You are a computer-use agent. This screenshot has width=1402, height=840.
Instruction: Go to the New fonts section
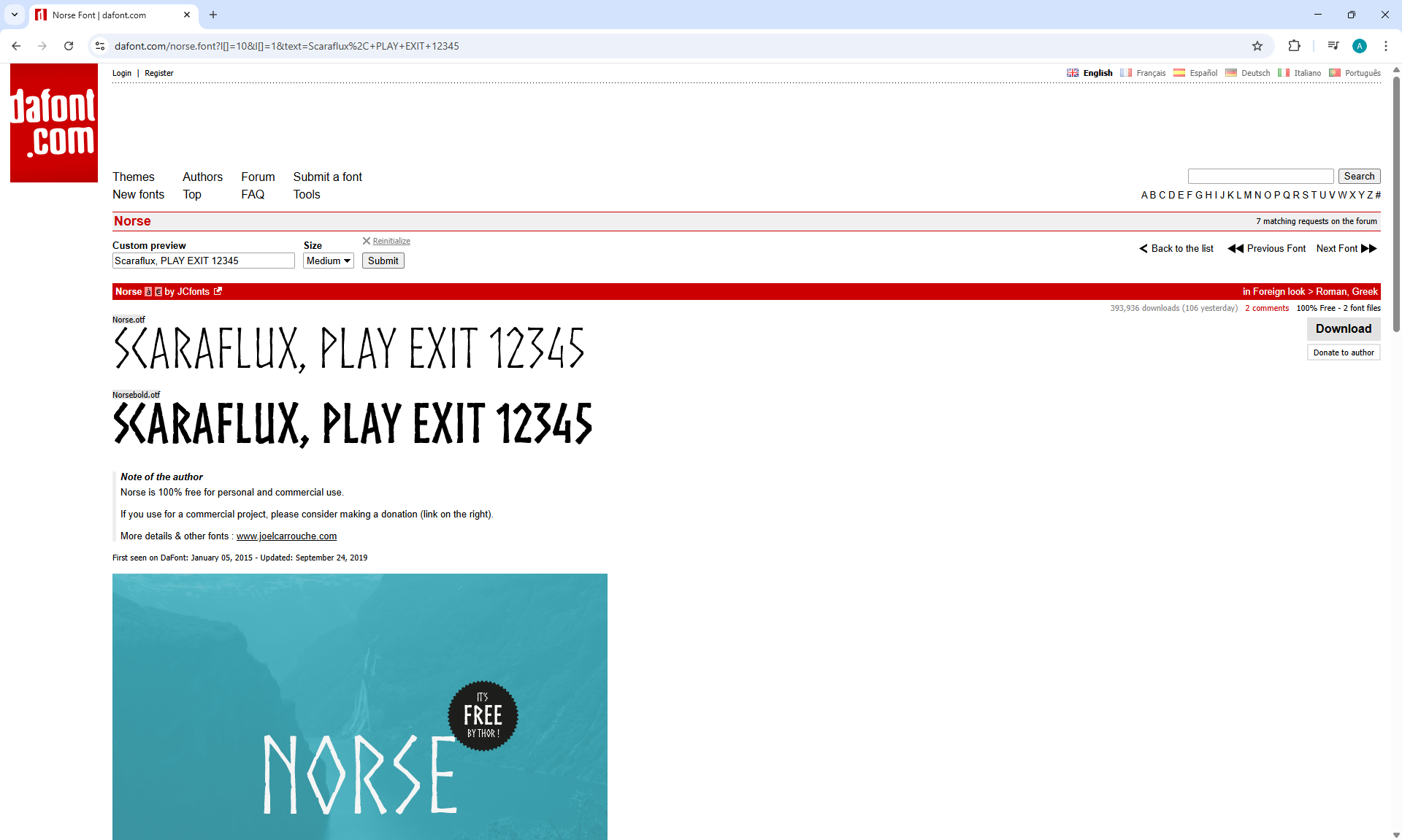coord(138,194)
